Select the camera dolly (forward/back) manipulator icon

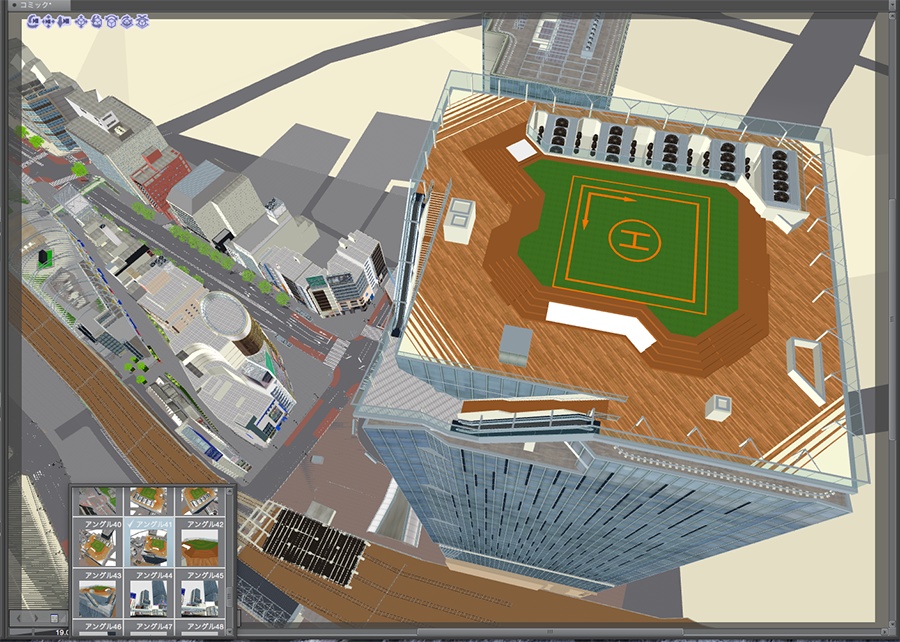[x=64, y=21]
